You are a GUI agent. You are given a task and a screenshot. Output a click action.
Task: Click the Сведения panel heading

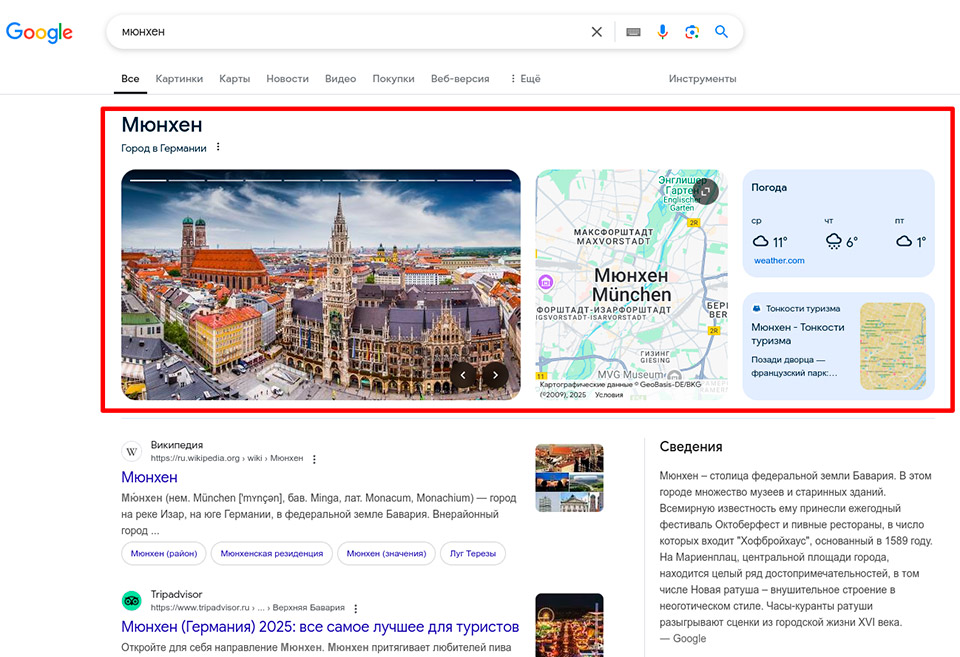691,446
